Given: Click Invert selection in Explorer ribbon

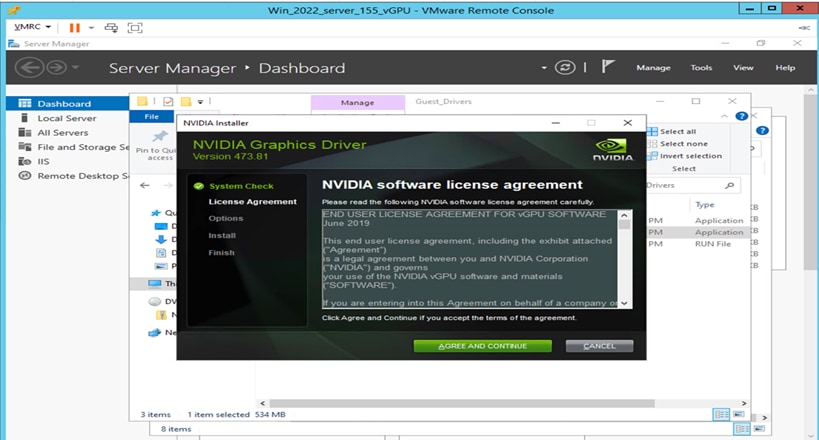Looking at the screenshot, I should click(685, 156).
